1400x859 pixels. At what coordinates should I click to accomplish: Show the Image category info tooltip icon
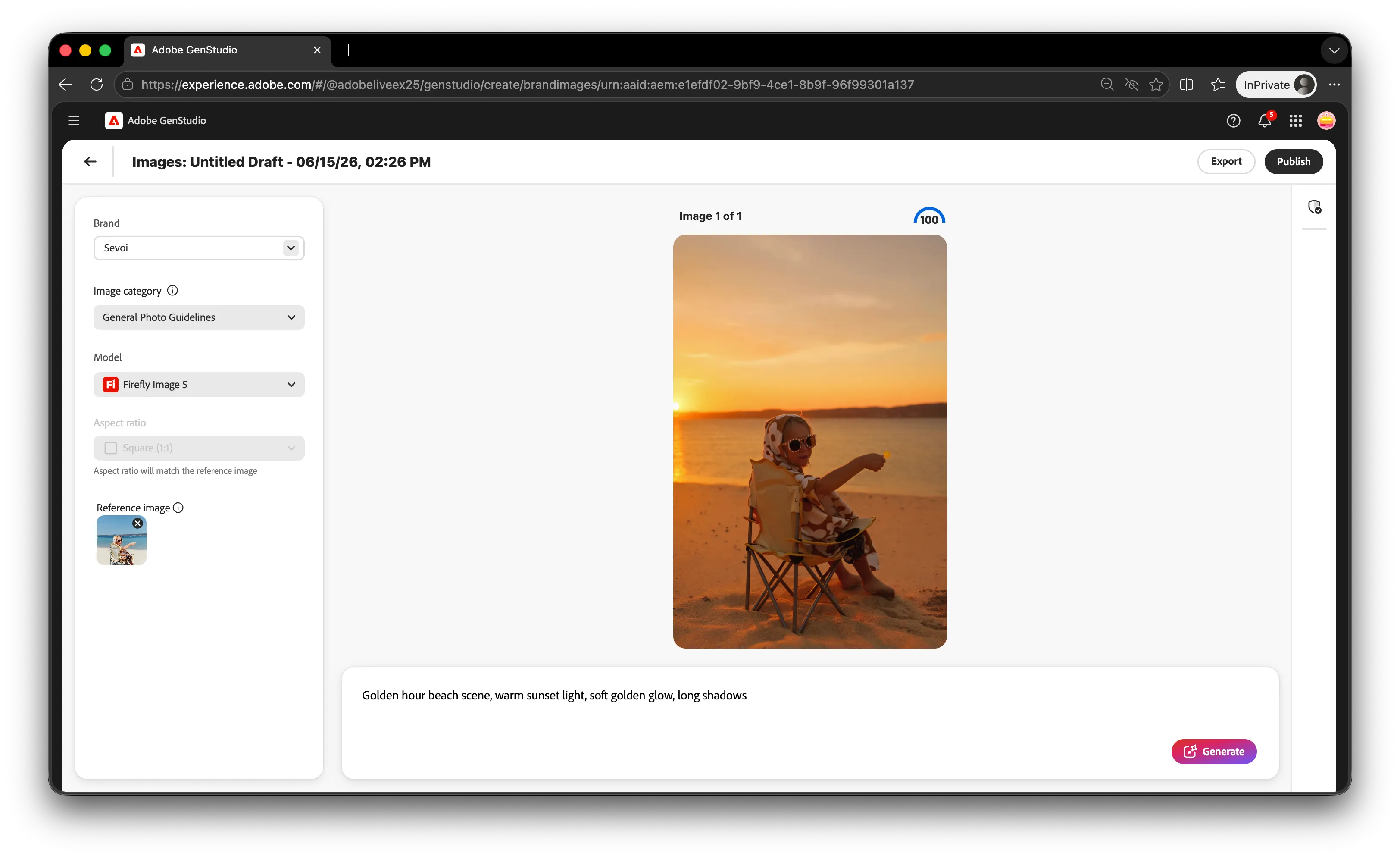point(172,291)
